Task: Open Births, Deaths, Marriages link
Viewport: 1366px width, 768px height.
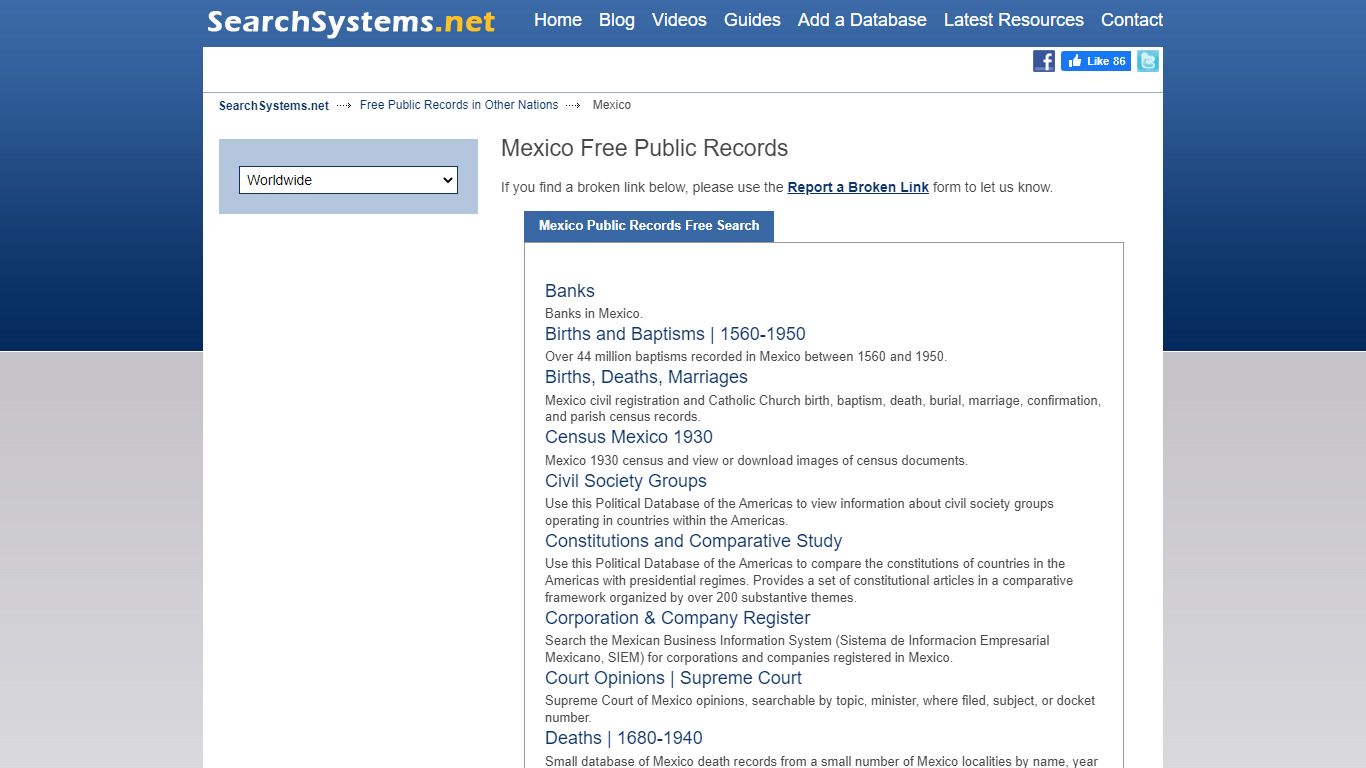Action: point(646,377)
